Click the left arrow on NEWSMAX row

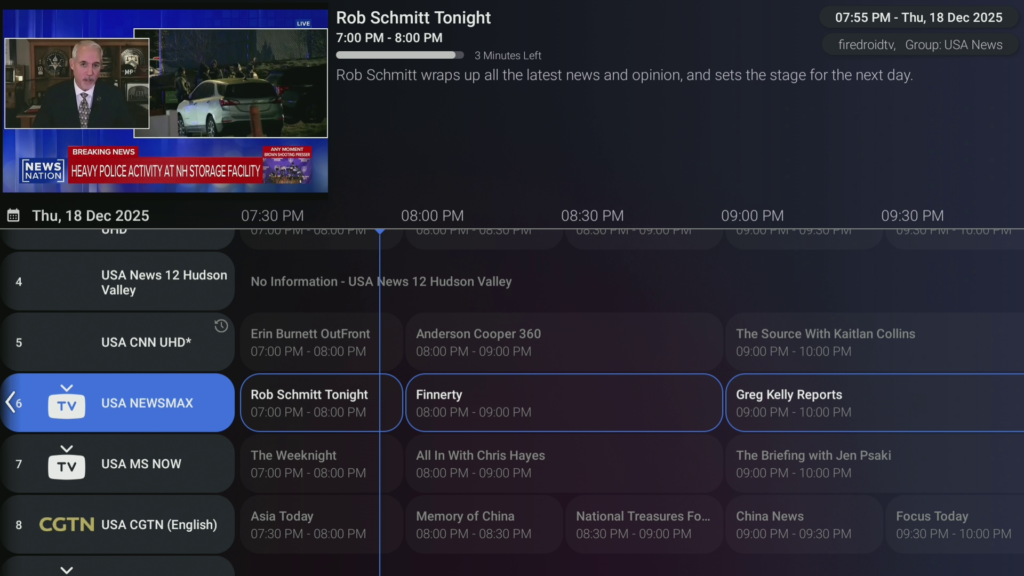pyautogui.click(x=10, y=402)
